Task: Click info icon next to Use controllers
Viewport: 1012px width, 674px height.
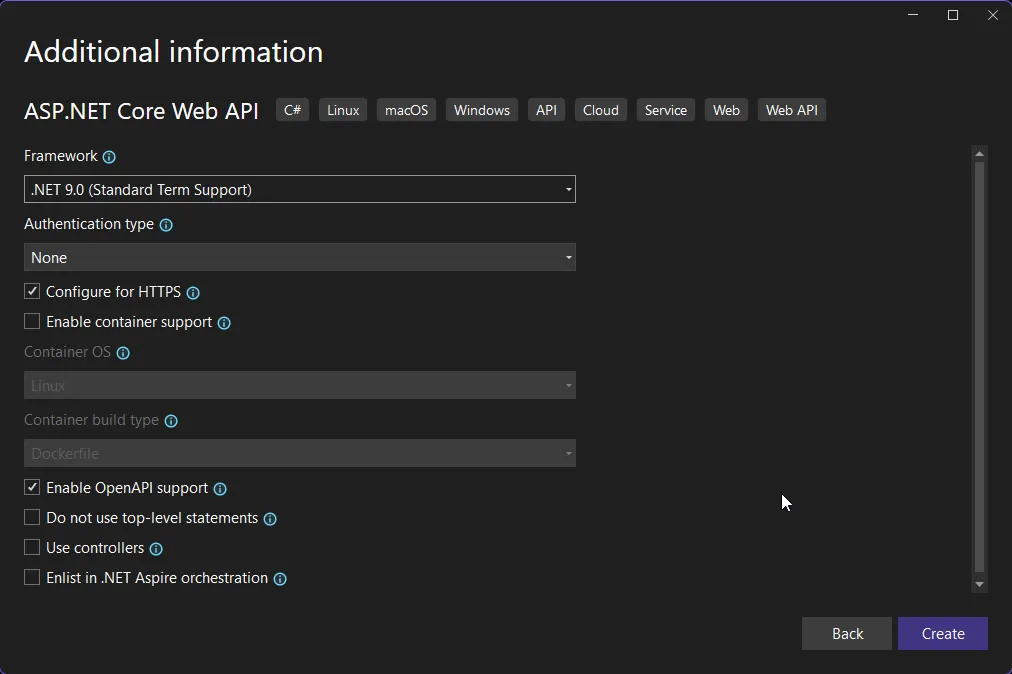Action: tap(156, 549)
